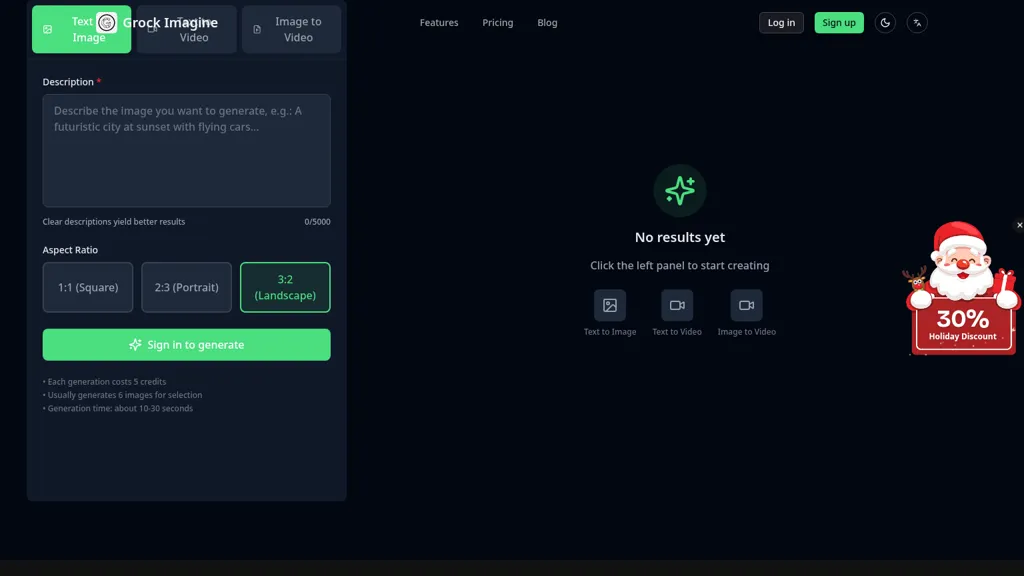
Task: Click the Log in button
Action: pos(781,23)
